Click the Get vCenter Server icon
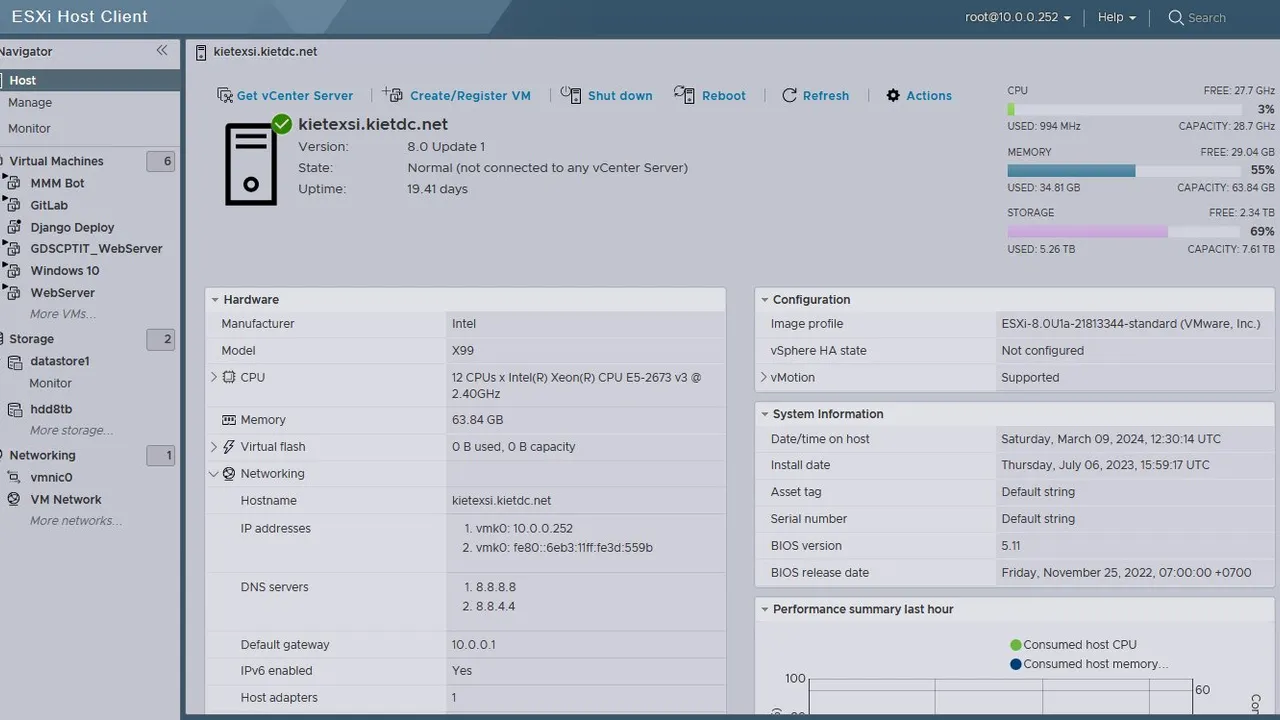 (225, 96)
